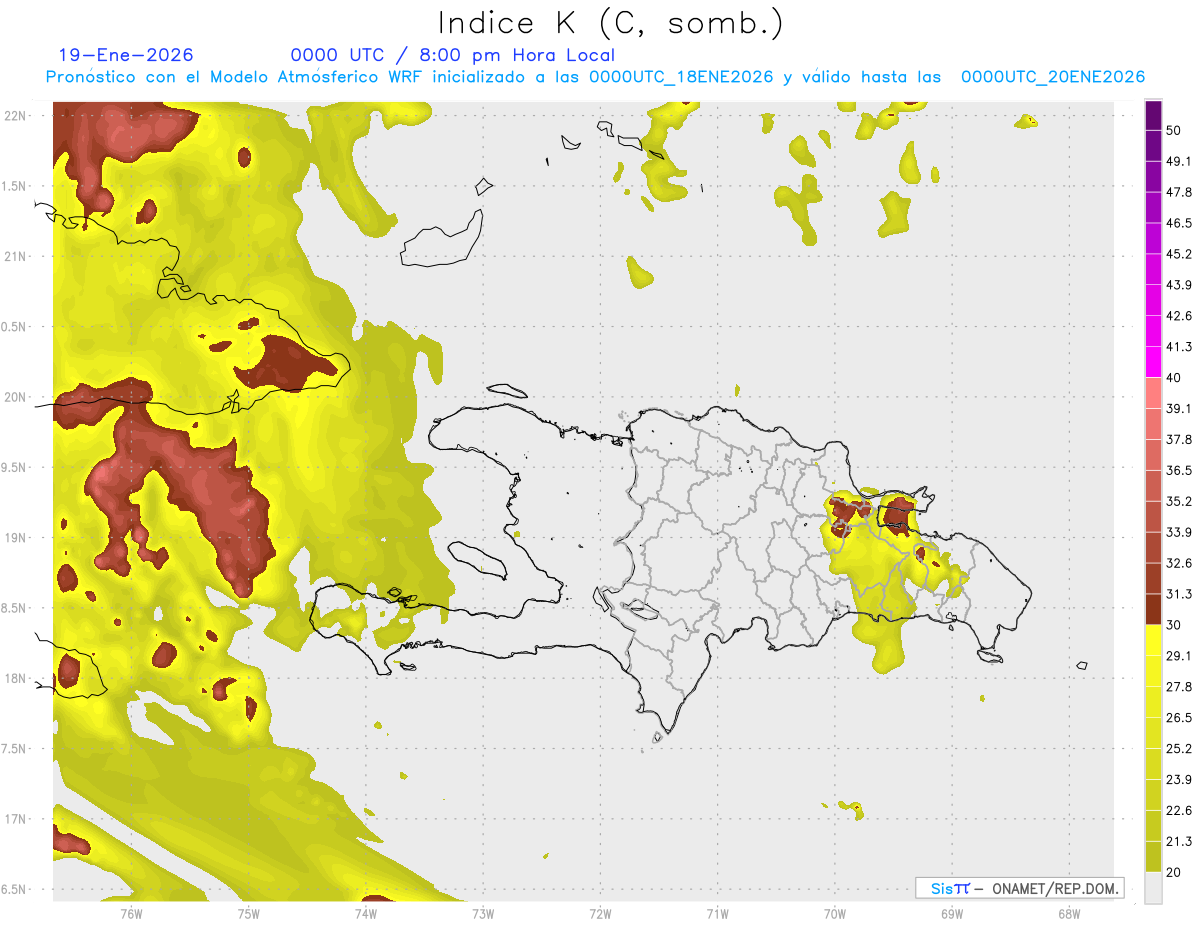Click the "71W" longitude label
The height and width of the screenshot is (927, 1200).
click(x=717, y=913)
